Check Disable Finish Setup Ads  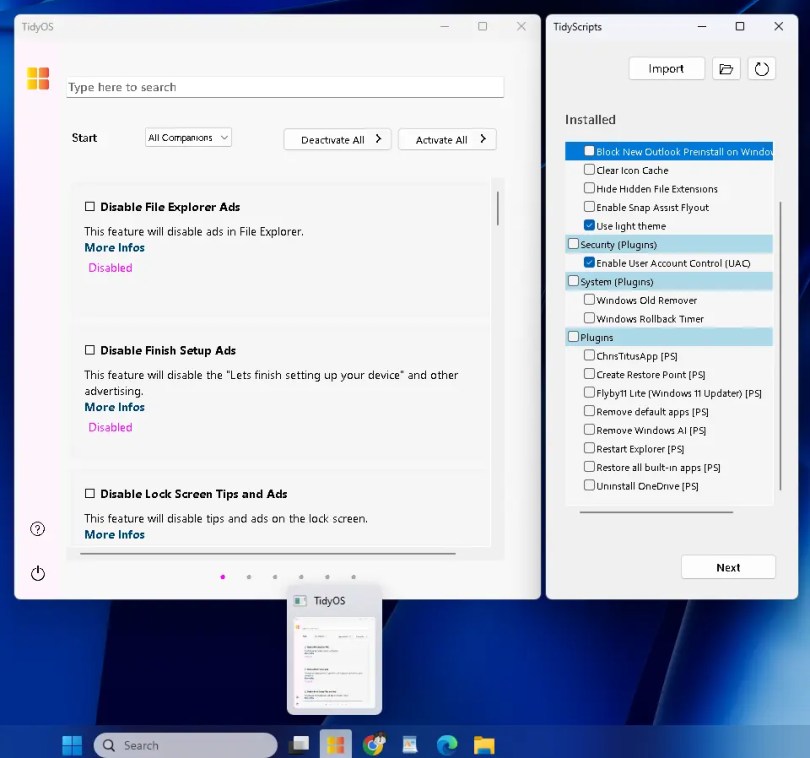(90, 350)
